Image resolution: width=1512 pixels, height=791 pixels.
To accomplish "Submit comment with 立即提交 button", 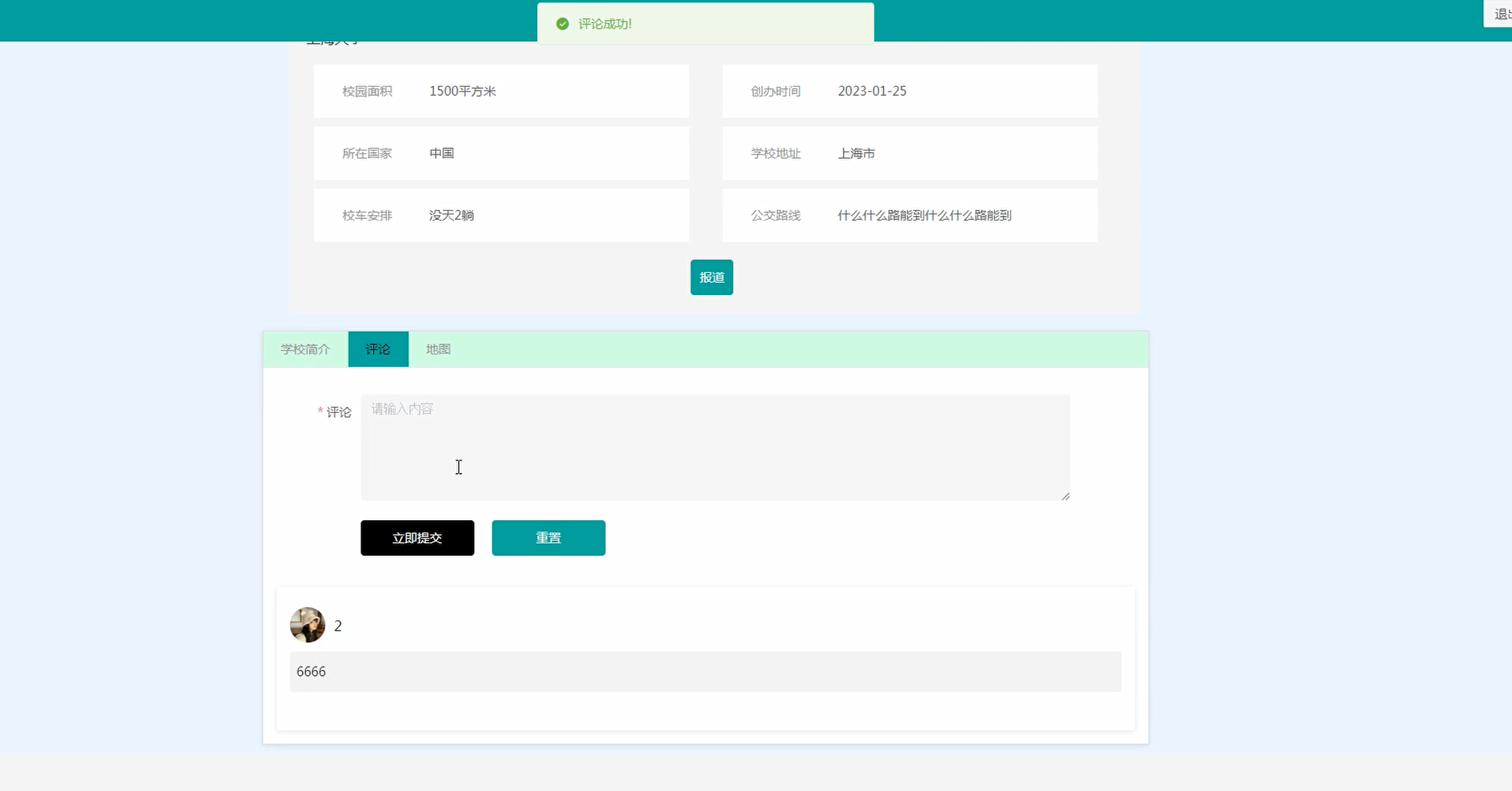I will point(417,538).
